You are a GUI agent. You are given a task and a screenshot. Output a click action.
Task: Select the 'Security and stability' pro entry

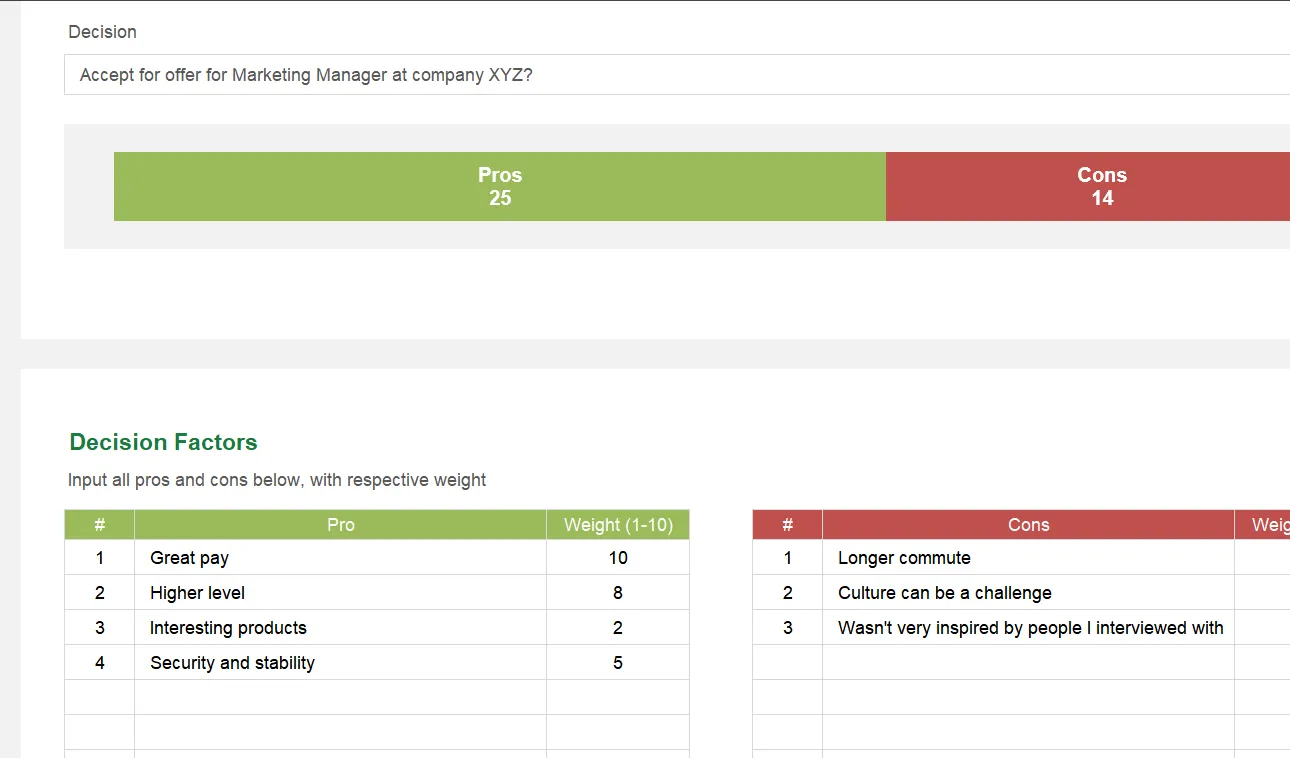tap(232, 662)
